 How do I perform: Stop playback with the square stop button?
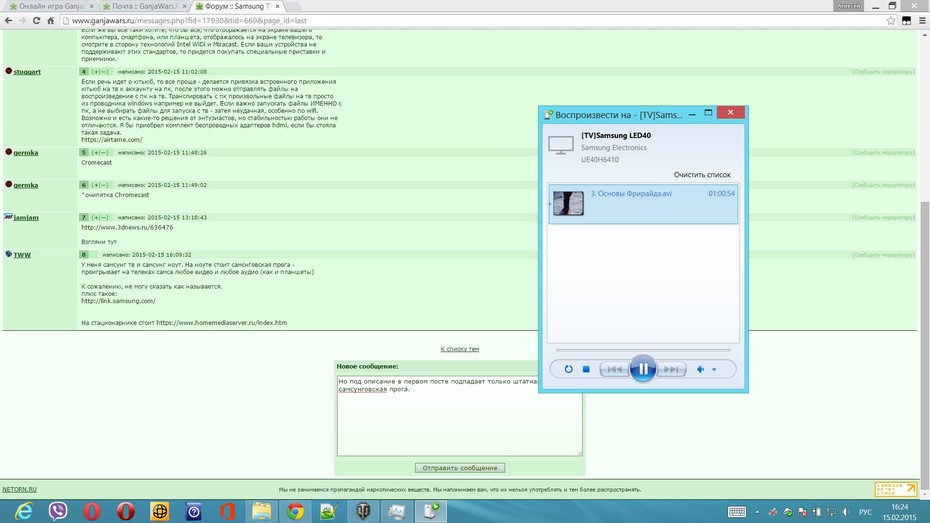tap(586, 369)
